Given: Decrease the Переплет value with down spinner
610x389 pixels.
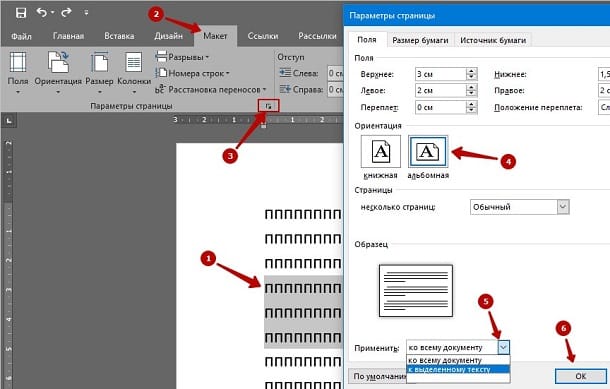Looking at the screenshot, I should tap(472, 110).
